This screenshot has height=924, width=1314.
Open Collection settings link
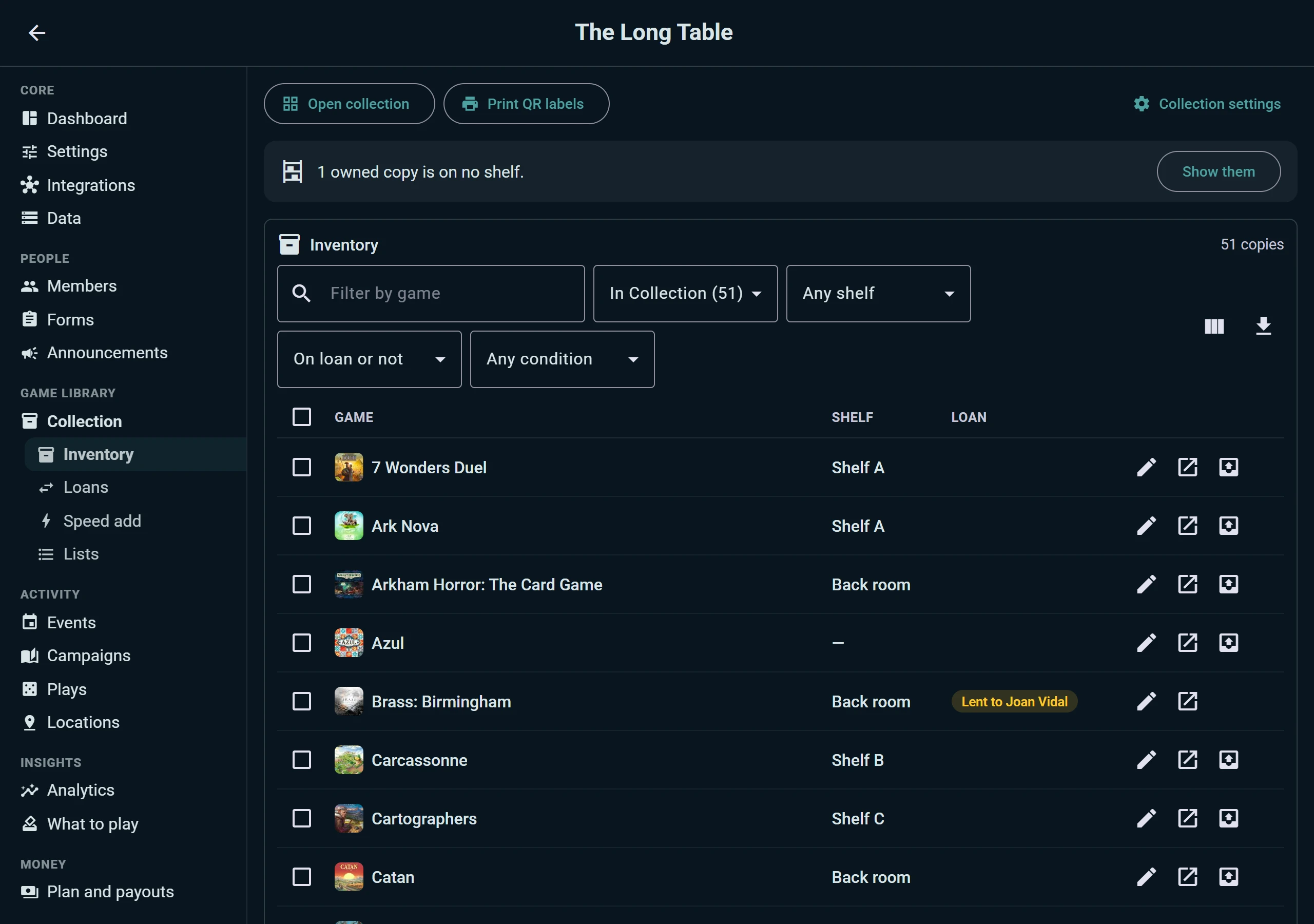click(x=1207, y=104)
